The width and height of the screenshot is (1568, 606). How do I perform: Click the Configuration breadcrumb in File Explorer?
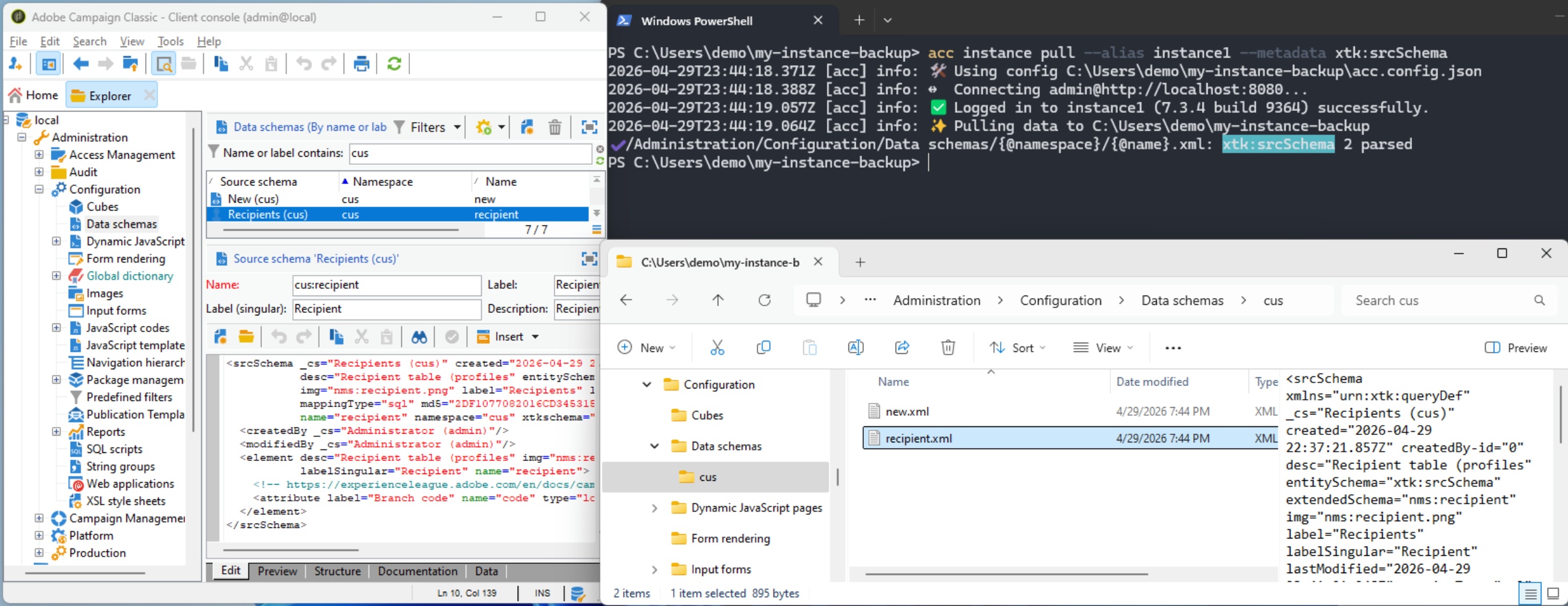1061,301
